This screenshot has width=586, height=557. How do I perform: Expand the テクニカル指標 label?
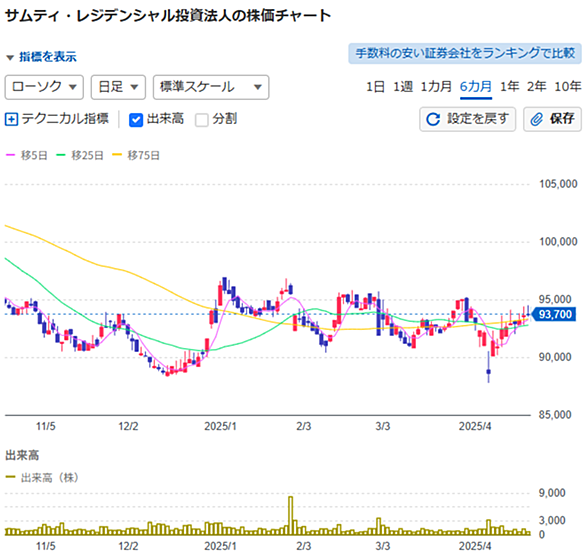(65, 119)
